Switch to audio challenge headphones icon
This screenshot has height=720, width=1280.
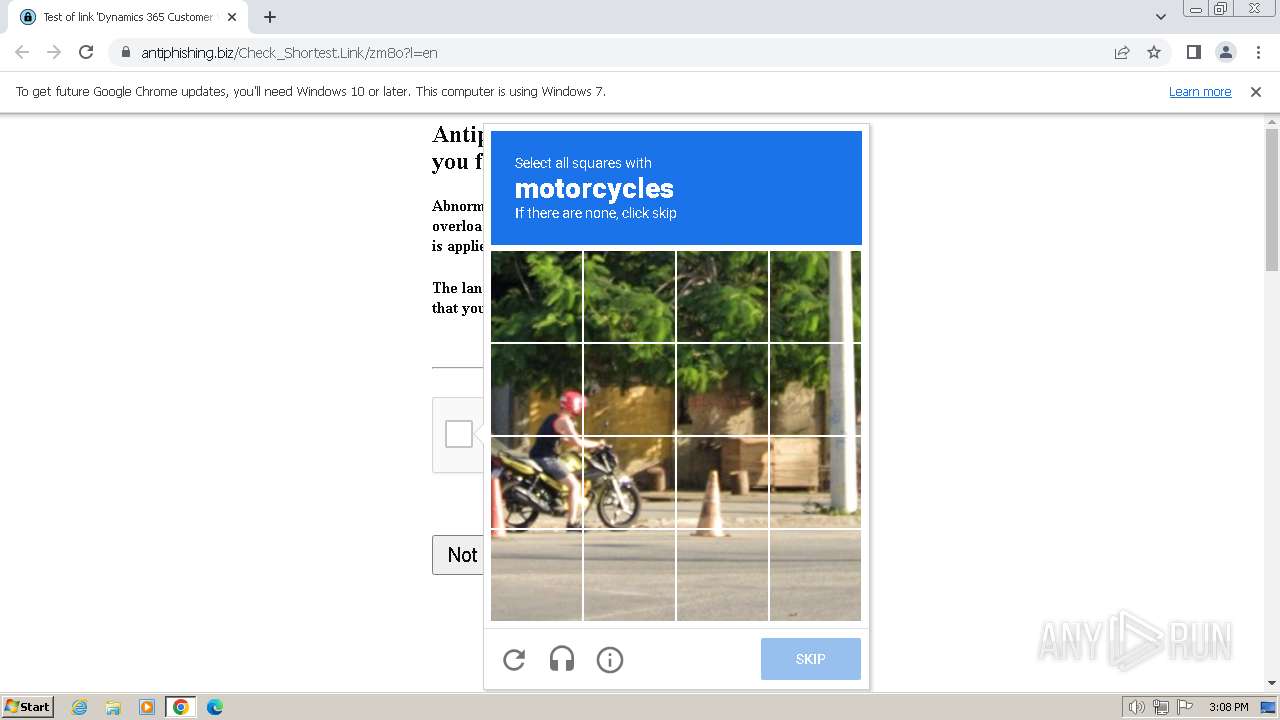[562, 660]
